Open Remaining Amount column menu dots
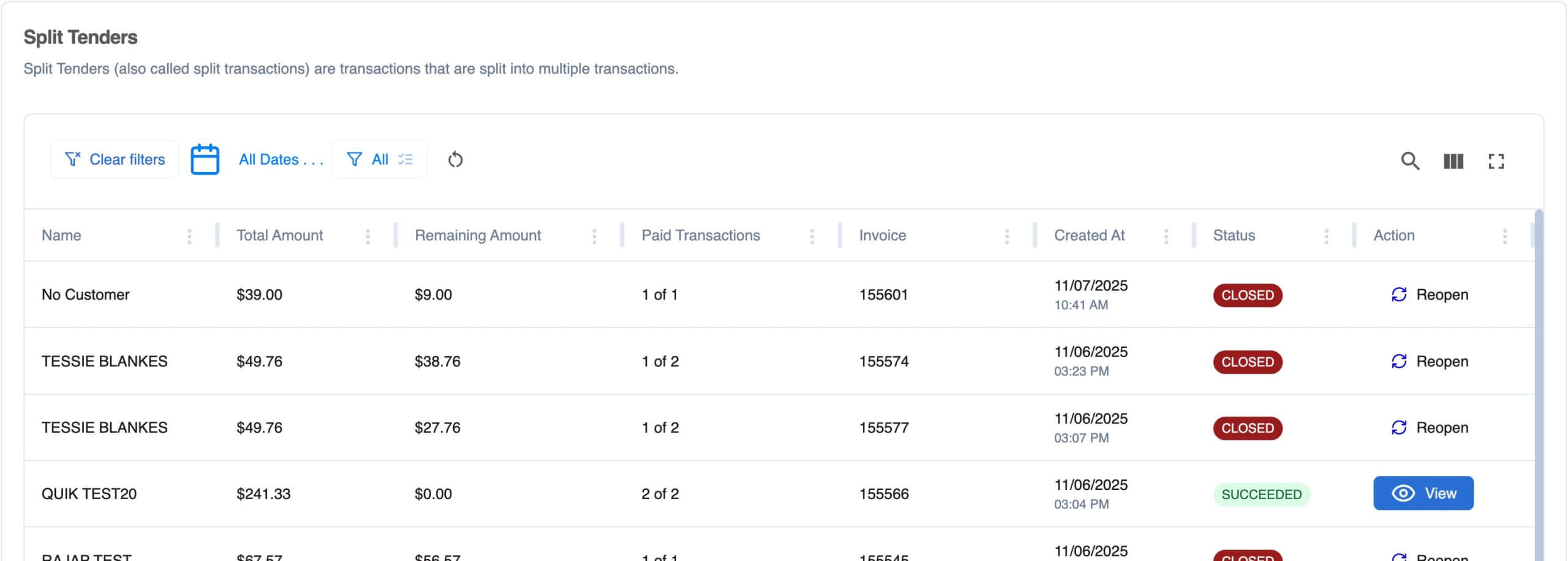This screenshot has height=561, width=1568. (x=594, y=236)
